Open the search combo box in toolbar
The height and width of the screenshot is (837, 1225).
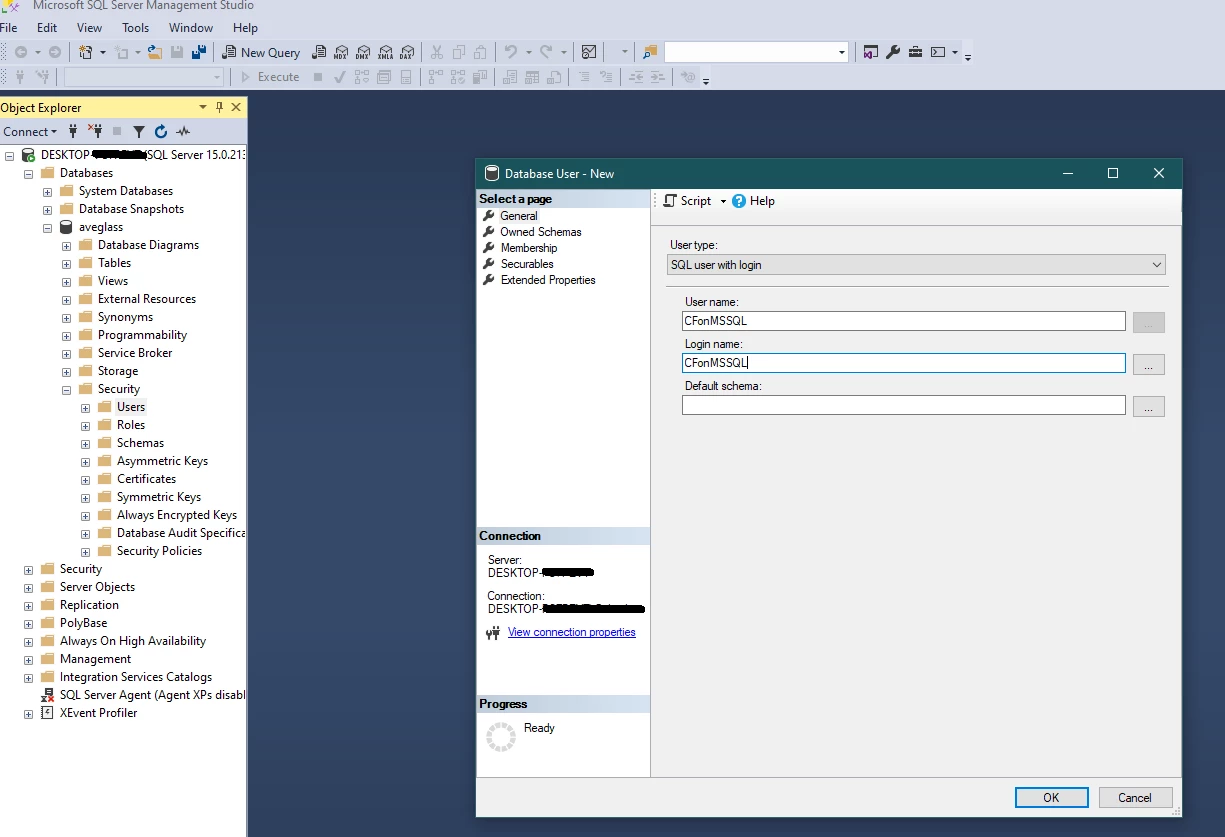[x=842, y=52]
